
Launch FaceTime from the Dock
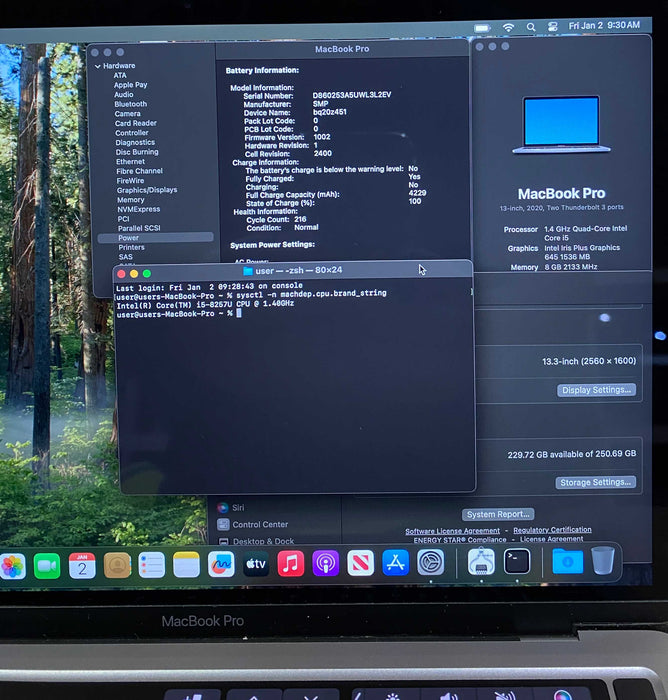[x=47, y=566]
